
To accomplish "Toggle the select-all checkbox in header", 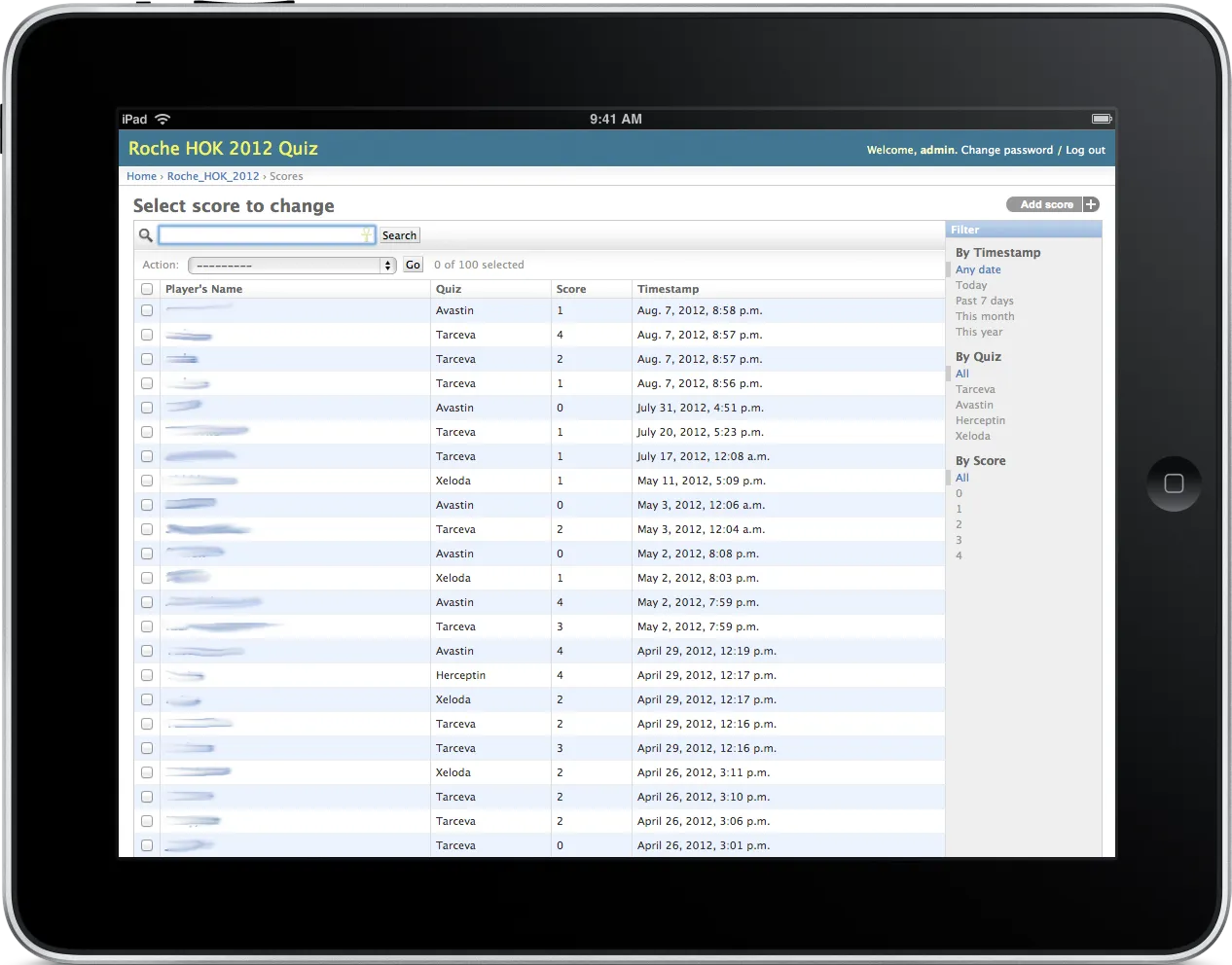I will [147, 289].
